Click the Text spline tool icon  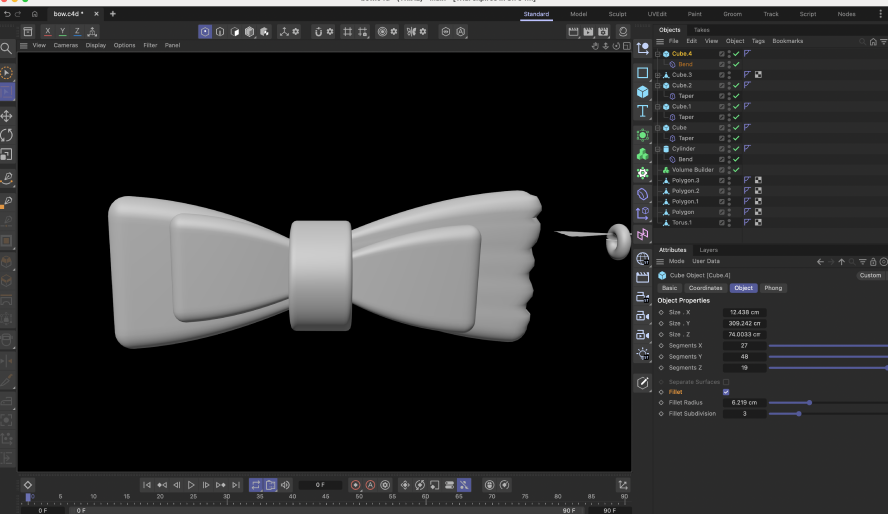(x=642, y=111)
